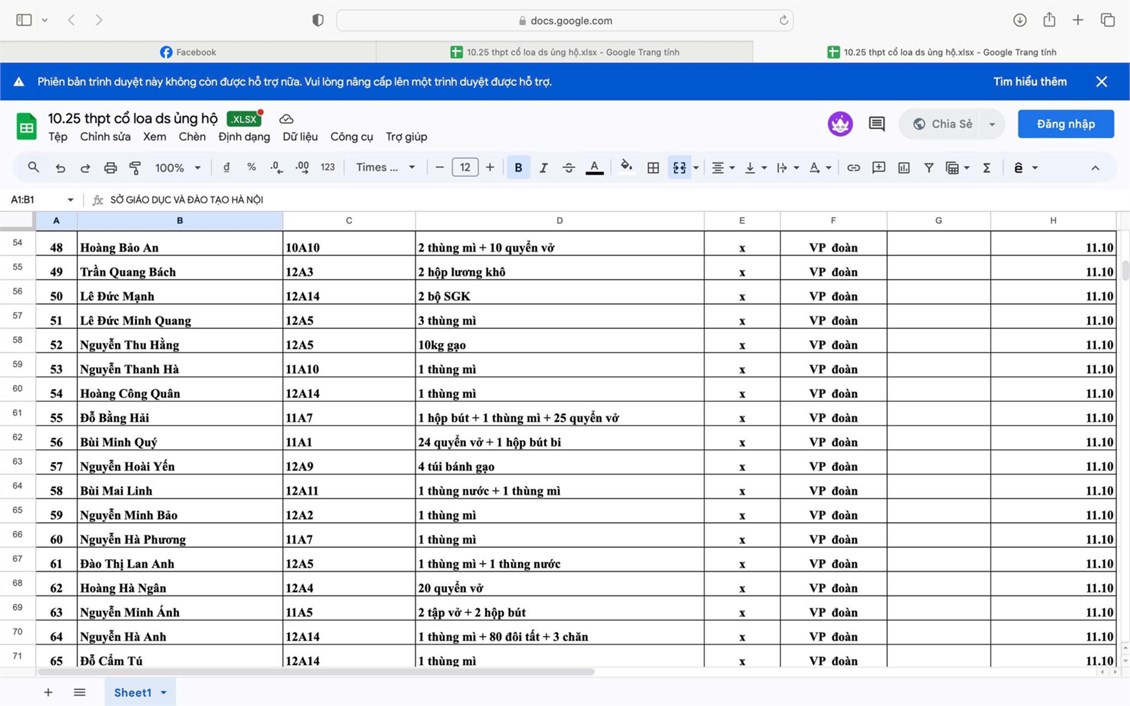
Task: Expand the Times font dropdown
Action: 385,168
